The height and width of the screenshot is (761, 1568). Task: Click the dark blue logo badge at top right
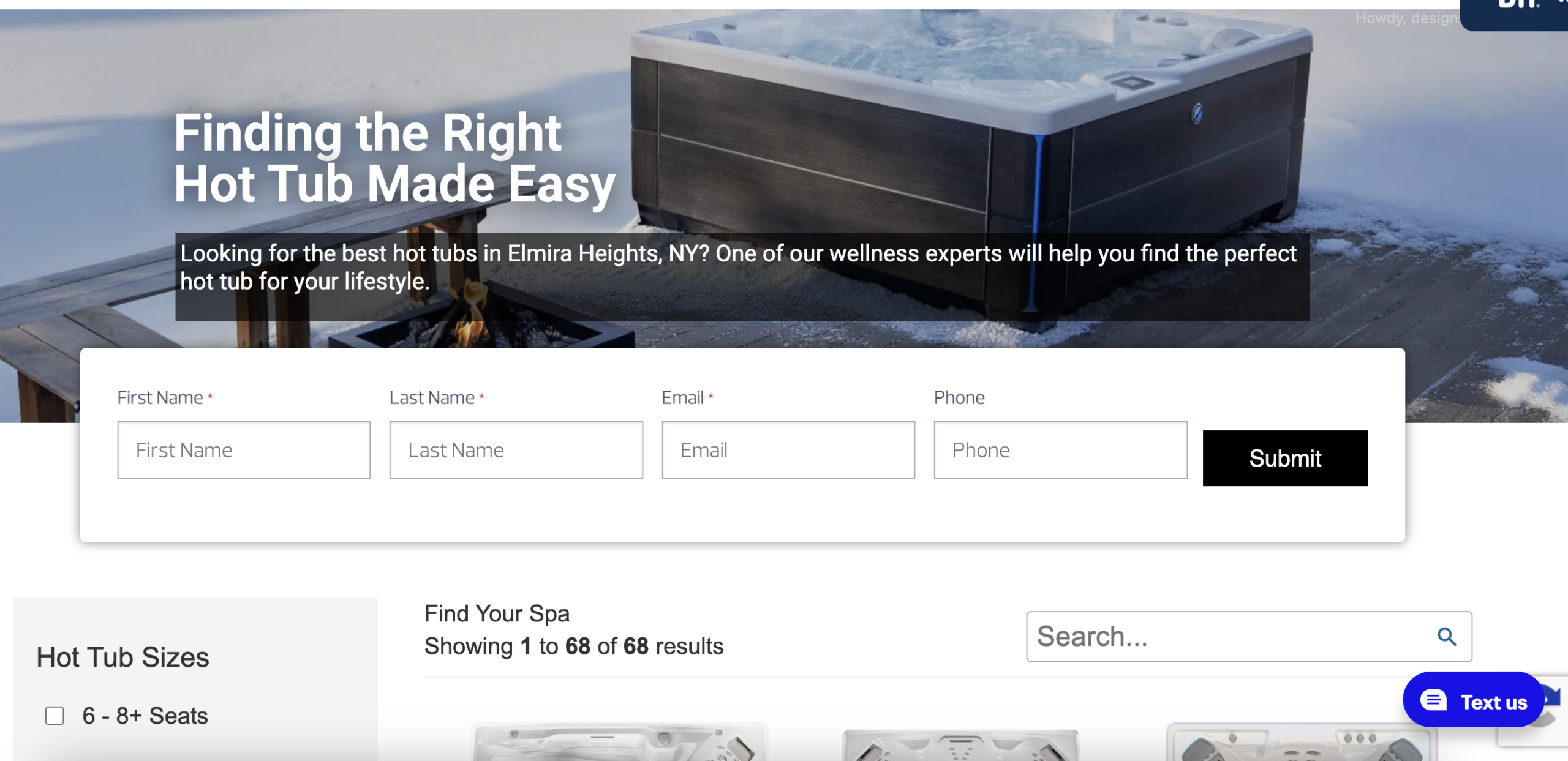click(1514, 15)
